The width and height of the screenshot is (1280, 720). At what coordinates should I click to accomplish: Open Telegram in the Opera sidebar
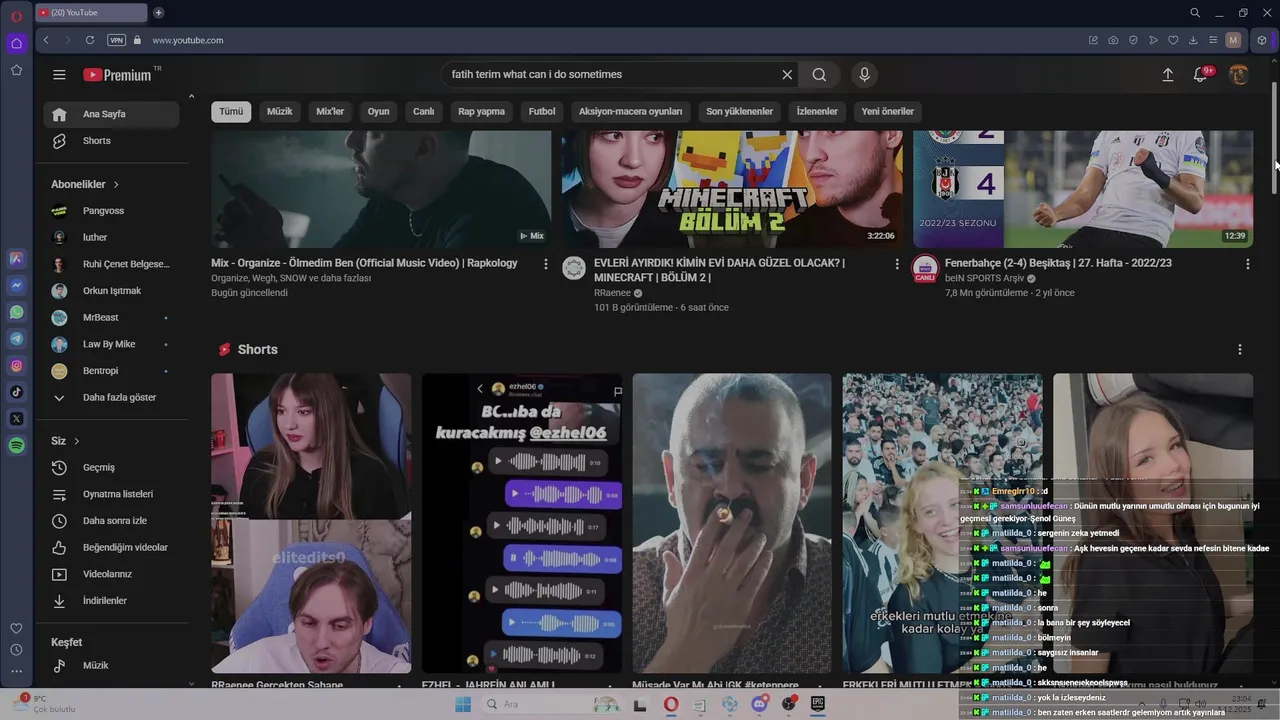tap(16, 339)
